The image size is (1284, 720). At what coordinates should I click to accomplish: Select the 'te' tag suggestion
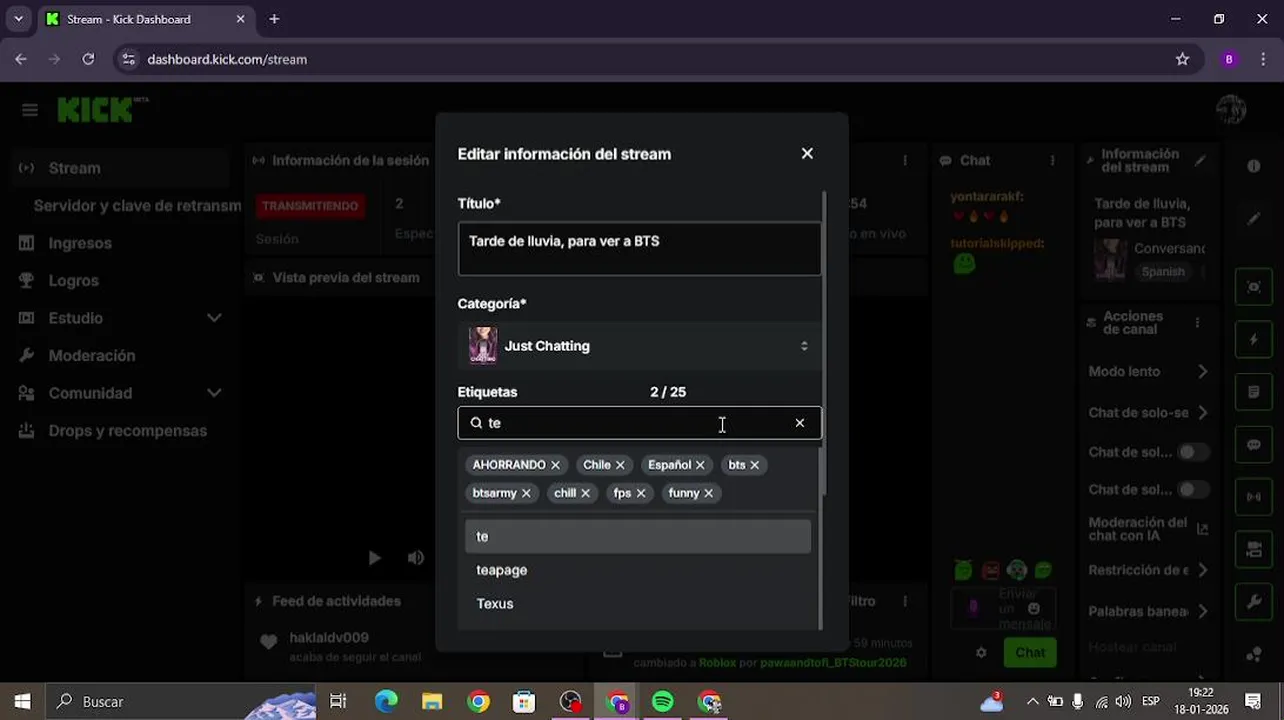(638, 537)
